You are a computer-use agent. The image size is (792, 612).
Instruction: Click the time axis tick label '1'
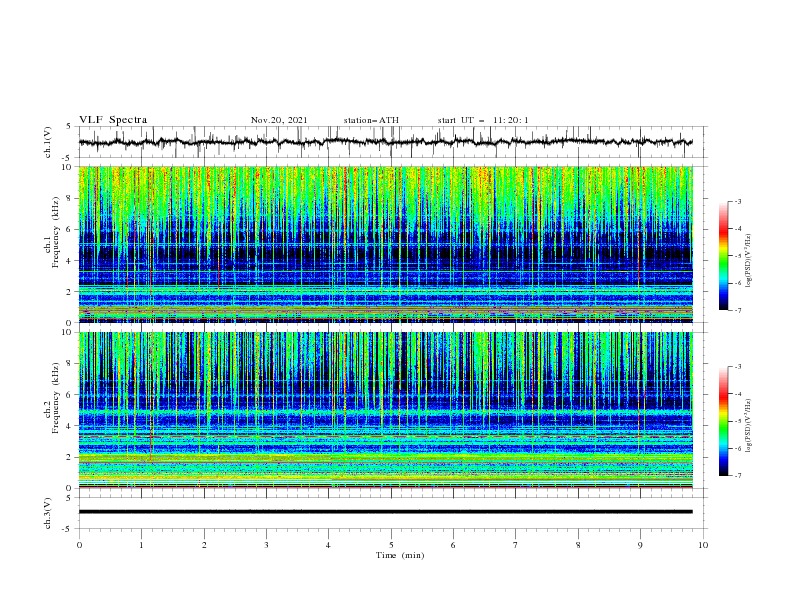tap(141, 545)
